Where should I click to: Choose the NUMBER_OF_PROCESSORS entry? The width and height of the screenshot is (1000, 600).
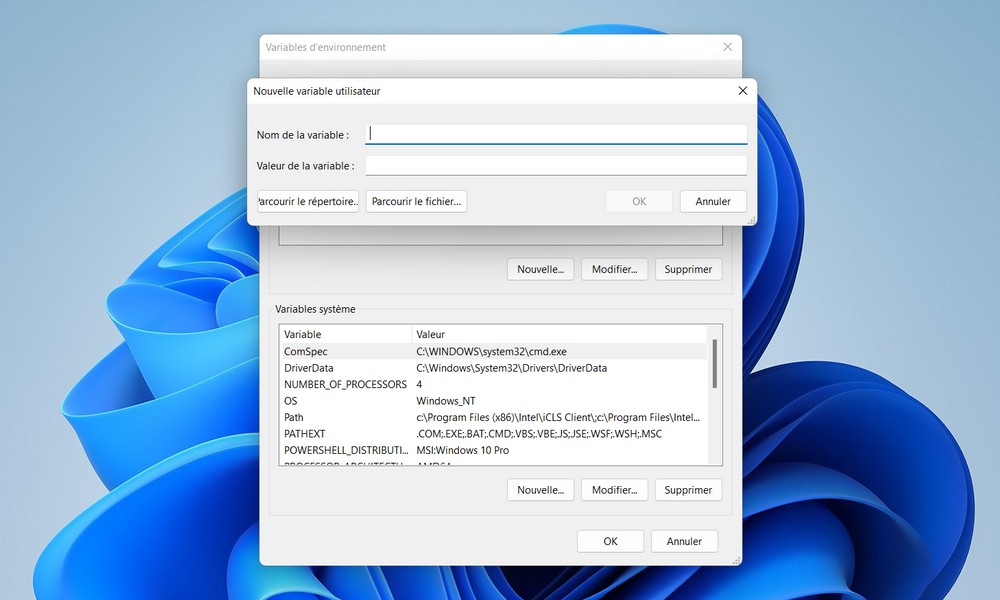point(347,384)
